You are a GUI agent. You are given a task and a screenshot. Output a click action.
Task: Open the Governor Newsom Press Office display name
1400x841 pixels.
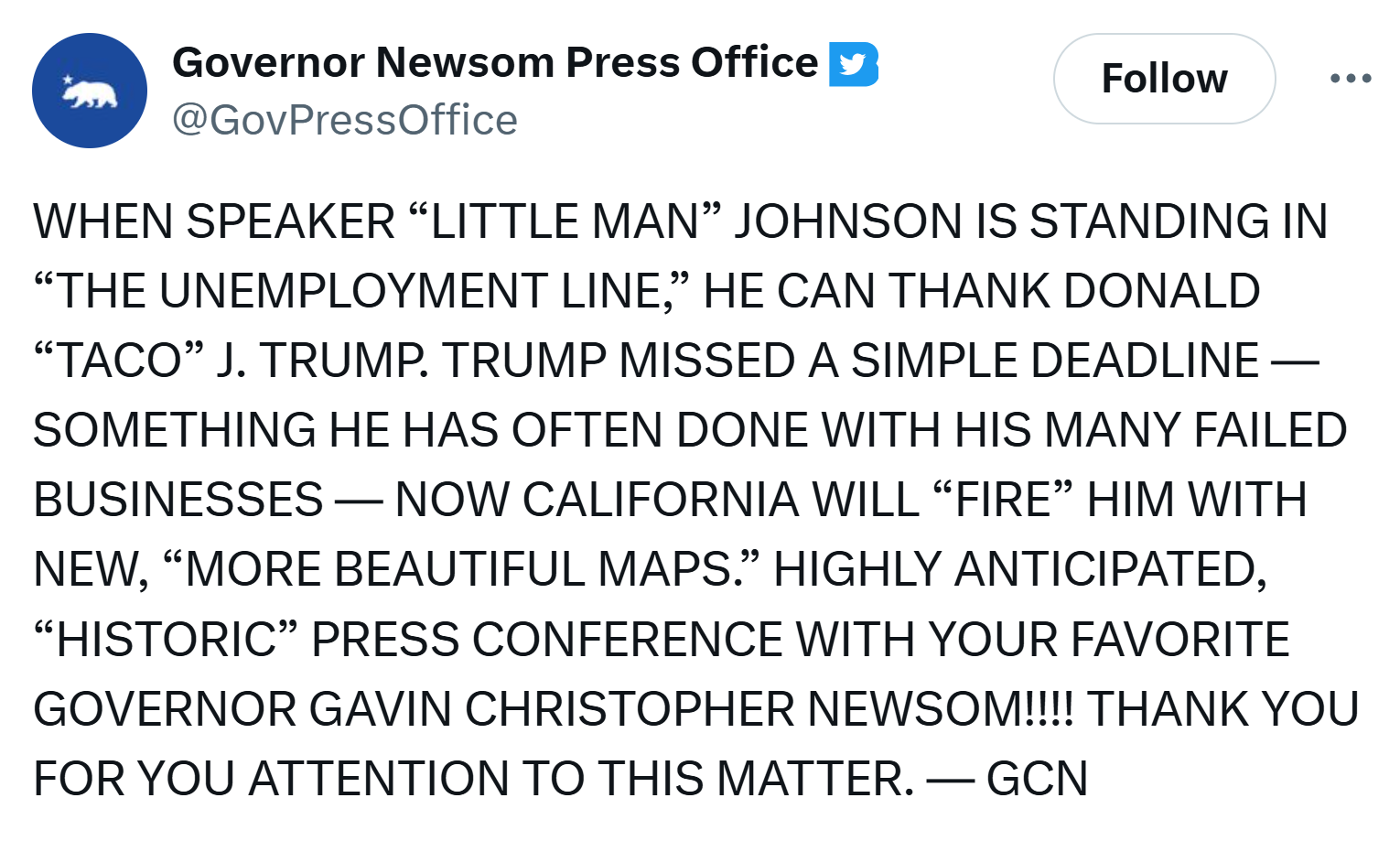[x=495, y=63]
